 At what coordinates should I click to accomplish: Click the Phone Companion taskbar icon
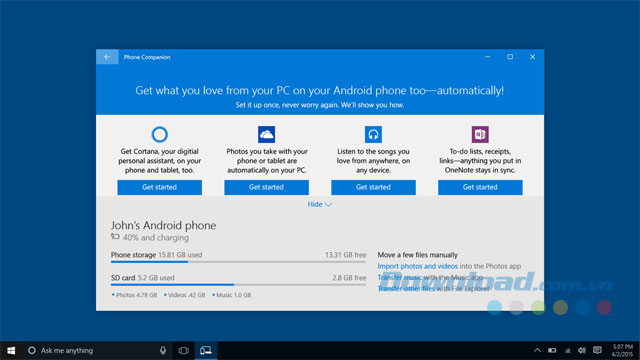(206, 350)
